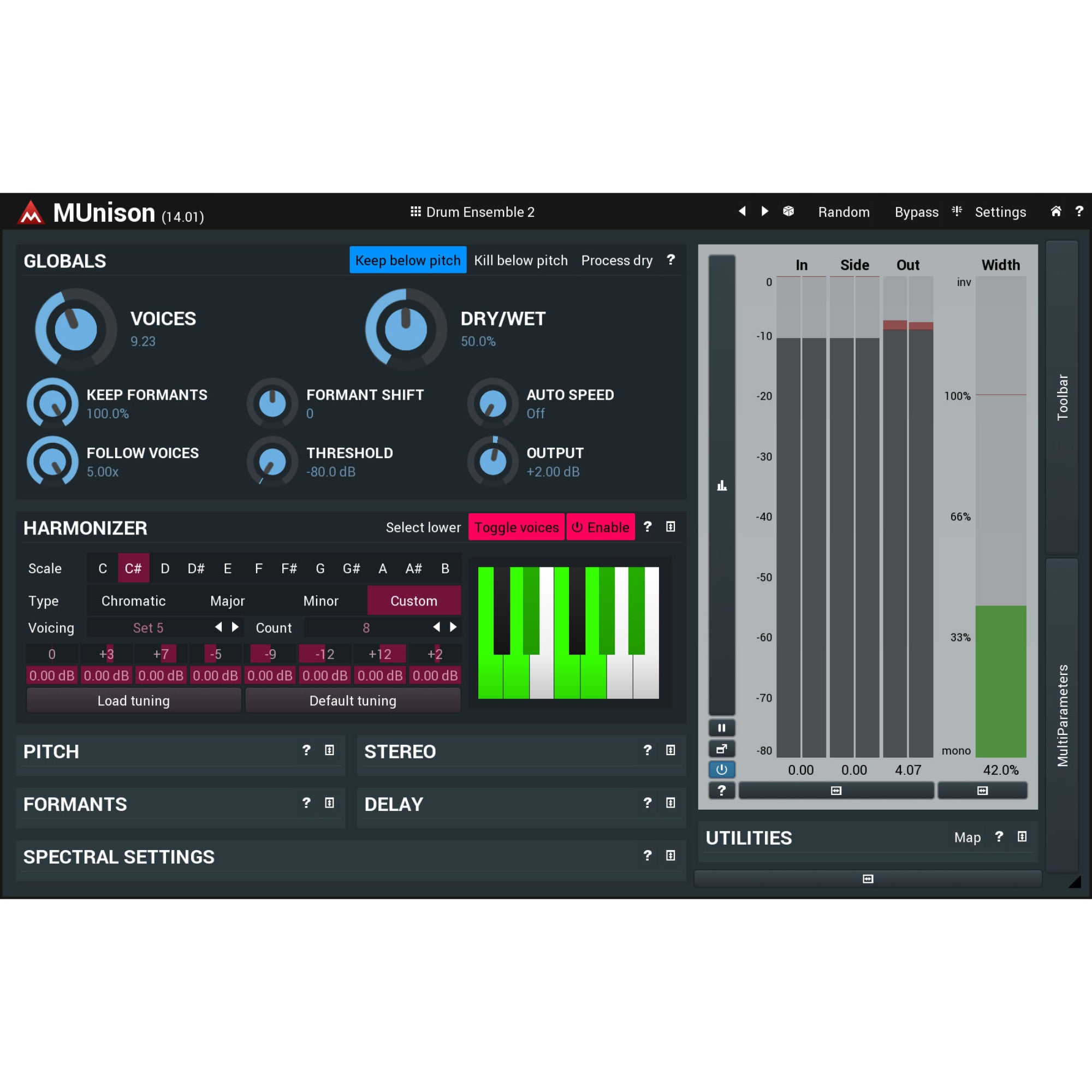Image resolution: width=1092 pixels, height=1092 pixels.
Task: Toggle Select lower in Harmonizer
Action: point(423,527)
